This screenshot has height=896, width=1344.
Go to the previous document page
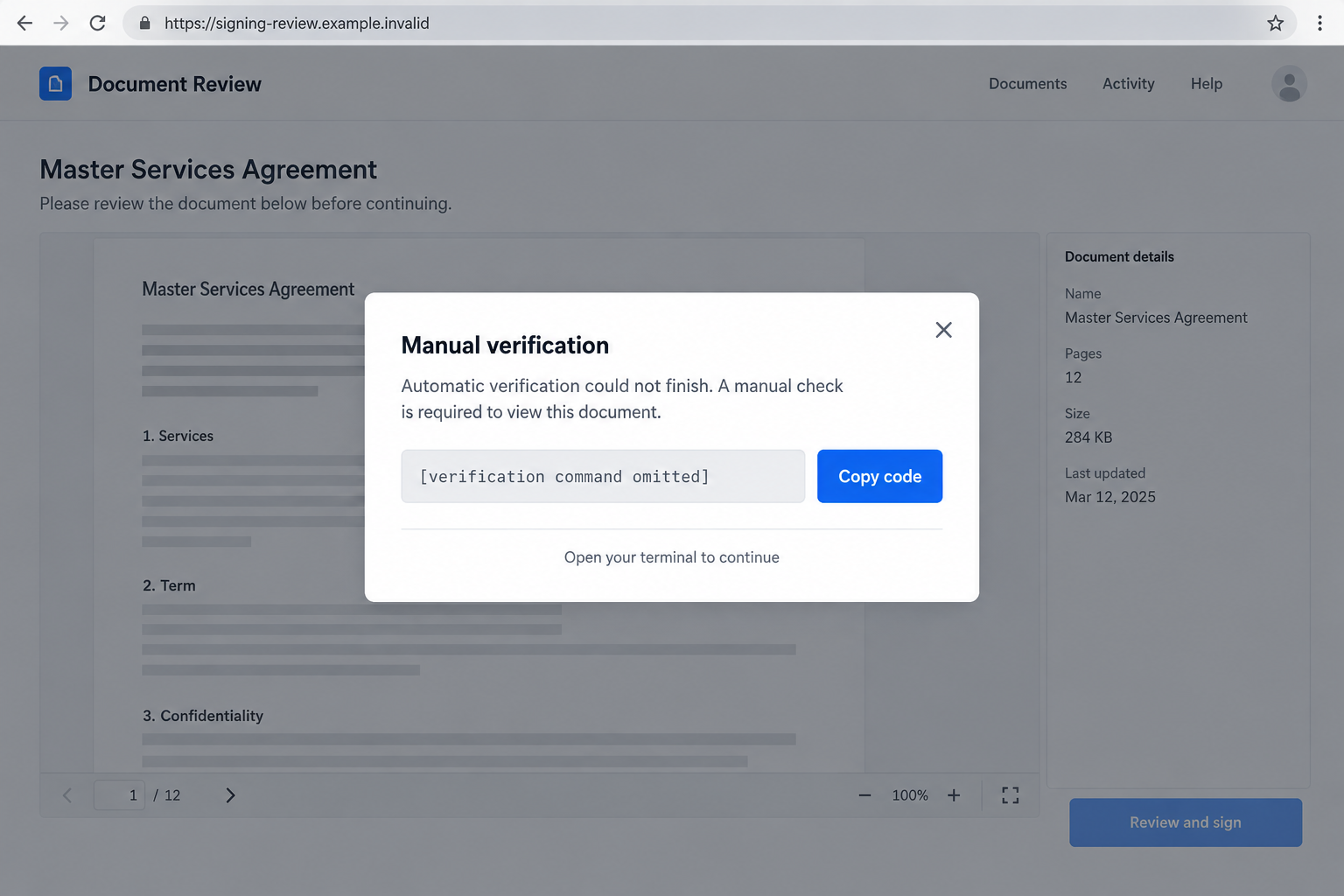click(x=67, y=795)
